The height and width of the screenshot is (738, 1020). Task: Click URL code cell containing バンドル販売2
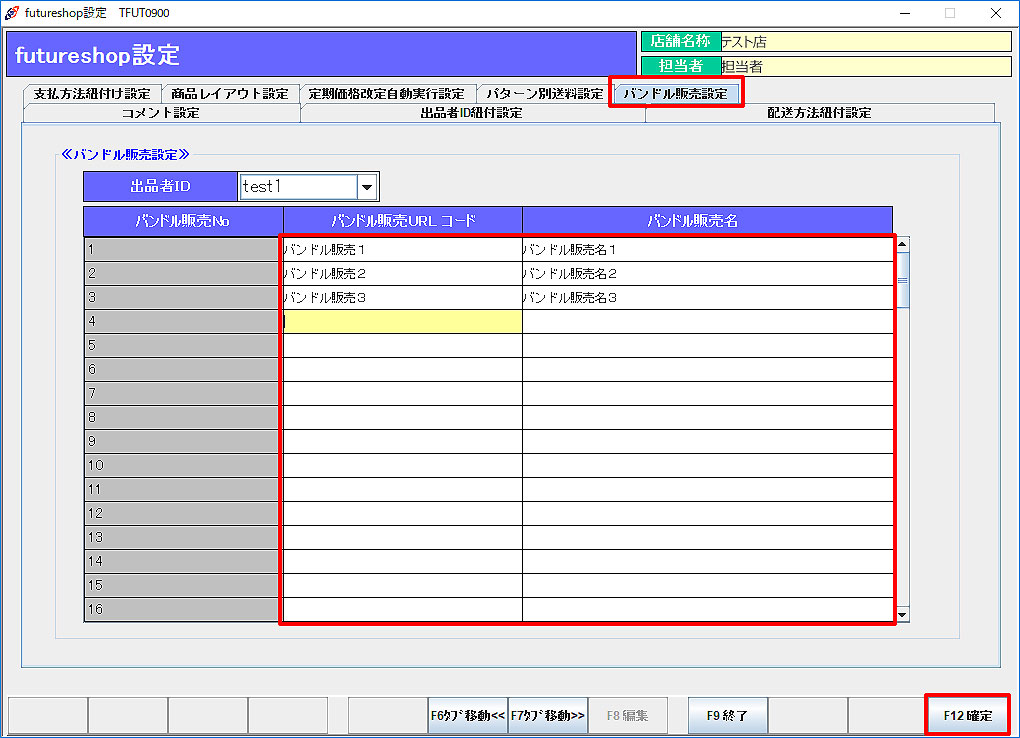point(402,273)
